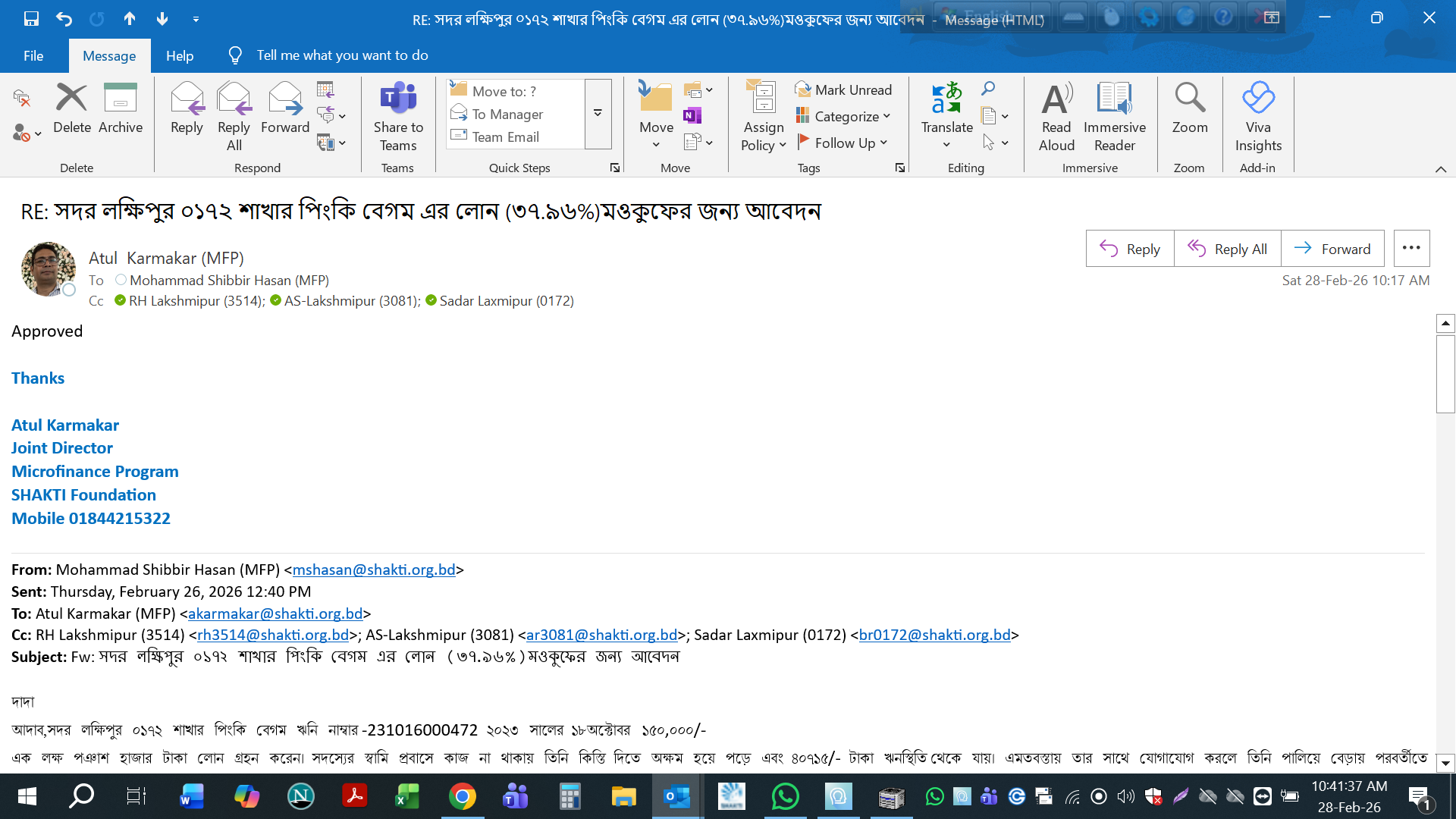This screenshot has width=1456, height=819.
Task: Click the message body scrollbar down arrow
Action: (1445, 764)
